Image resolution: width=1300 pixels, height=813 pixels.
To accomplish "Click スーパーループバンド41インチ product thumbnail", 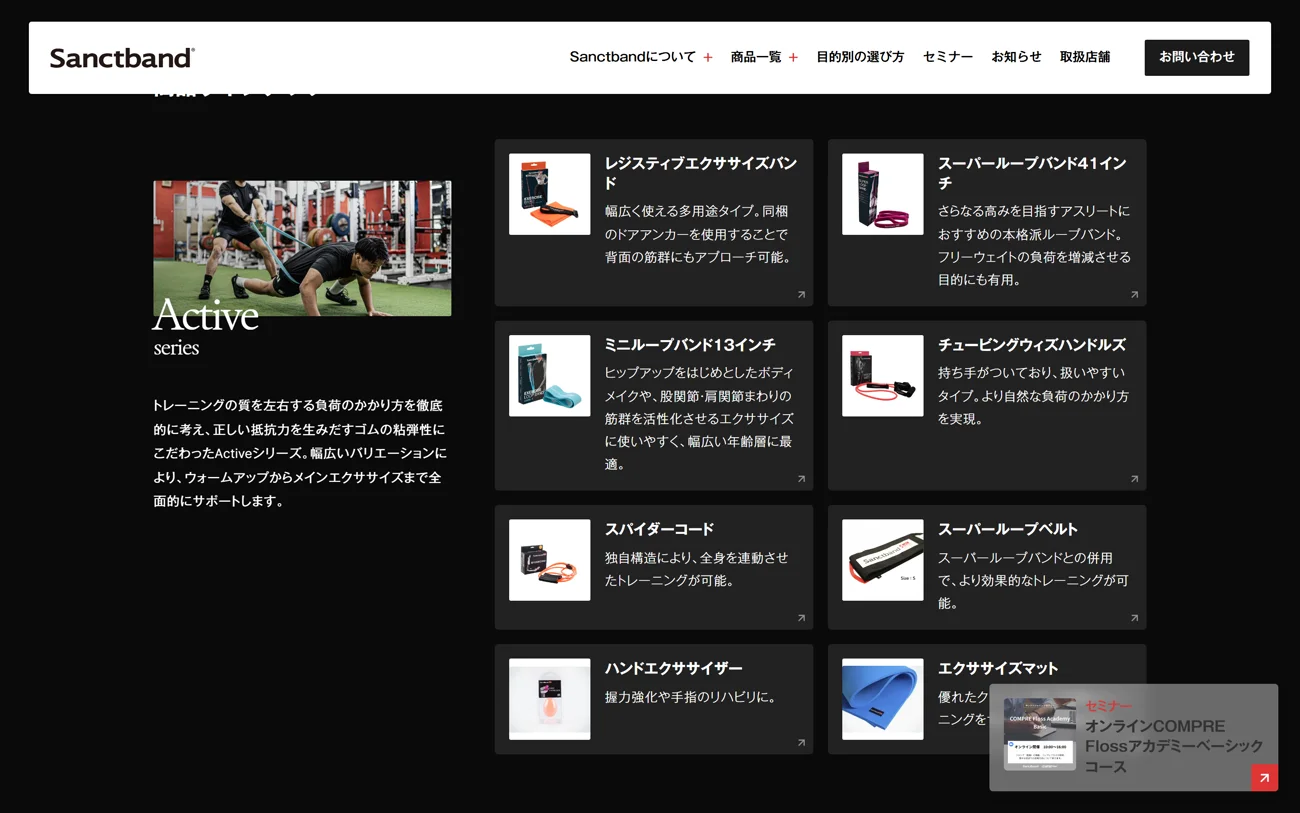I will click(x=882, y=194).
